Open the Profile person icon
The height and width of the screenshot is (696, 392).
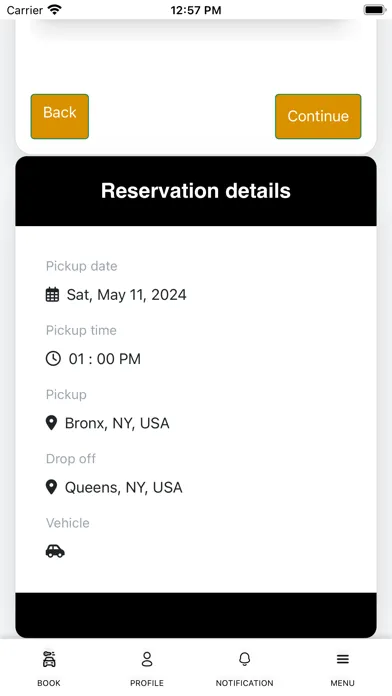pos(147,659)
